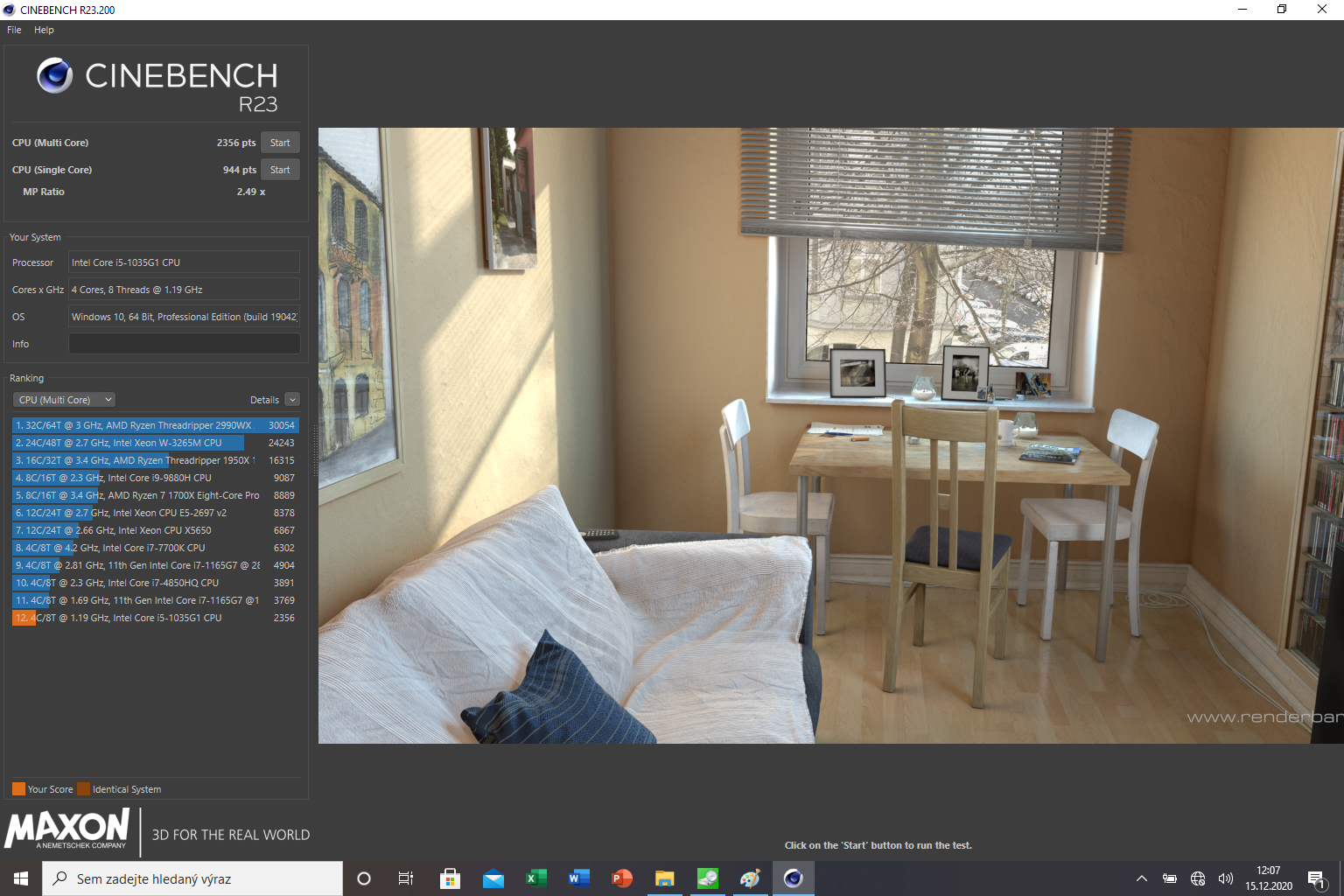Expand the chevron next to Details
The height and width of the screenshot is (896, 1344).
point(292,400)
